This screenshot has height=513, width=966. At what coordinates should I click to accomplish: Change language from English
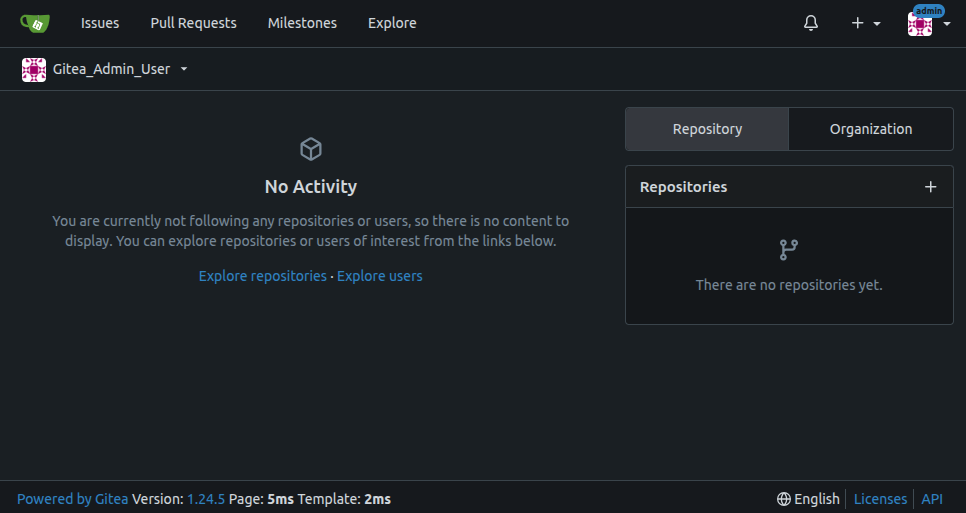(808, 499)
